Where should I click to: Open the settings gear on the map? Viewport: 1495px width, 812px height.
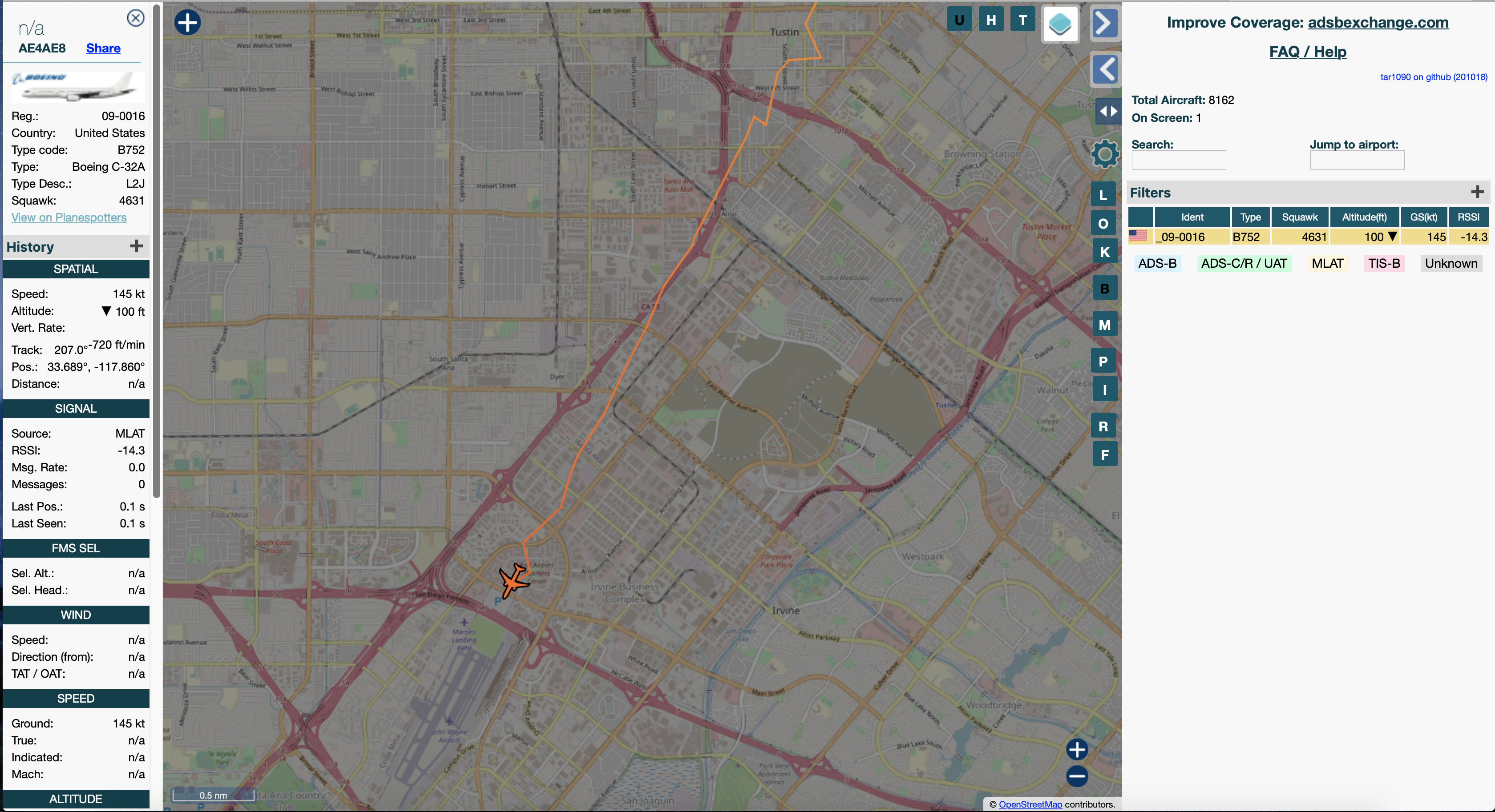pyautogui.click(x=1104, y=154)
